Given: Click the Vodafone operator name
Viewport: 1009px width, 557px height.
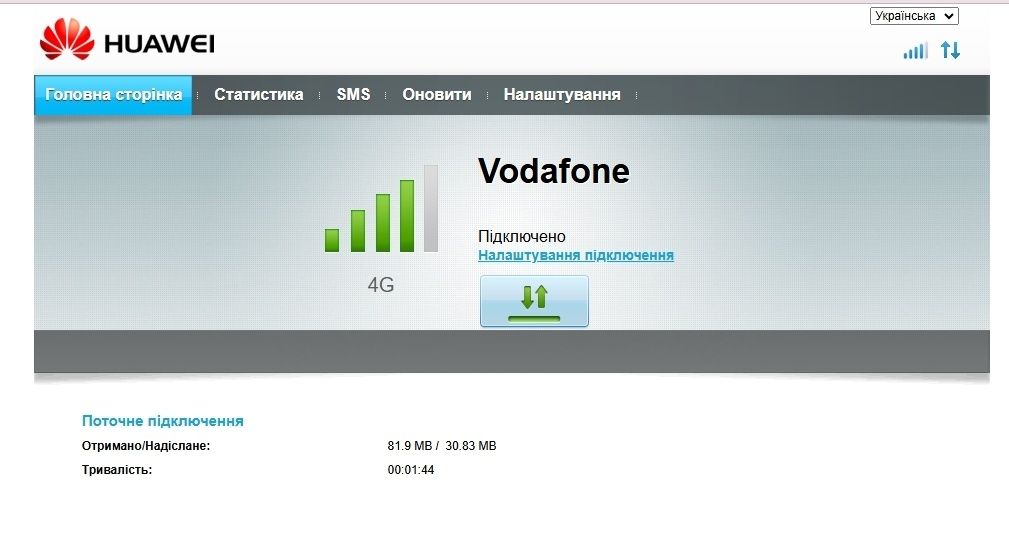Looking at the screenshot, I should pos(553,171).
